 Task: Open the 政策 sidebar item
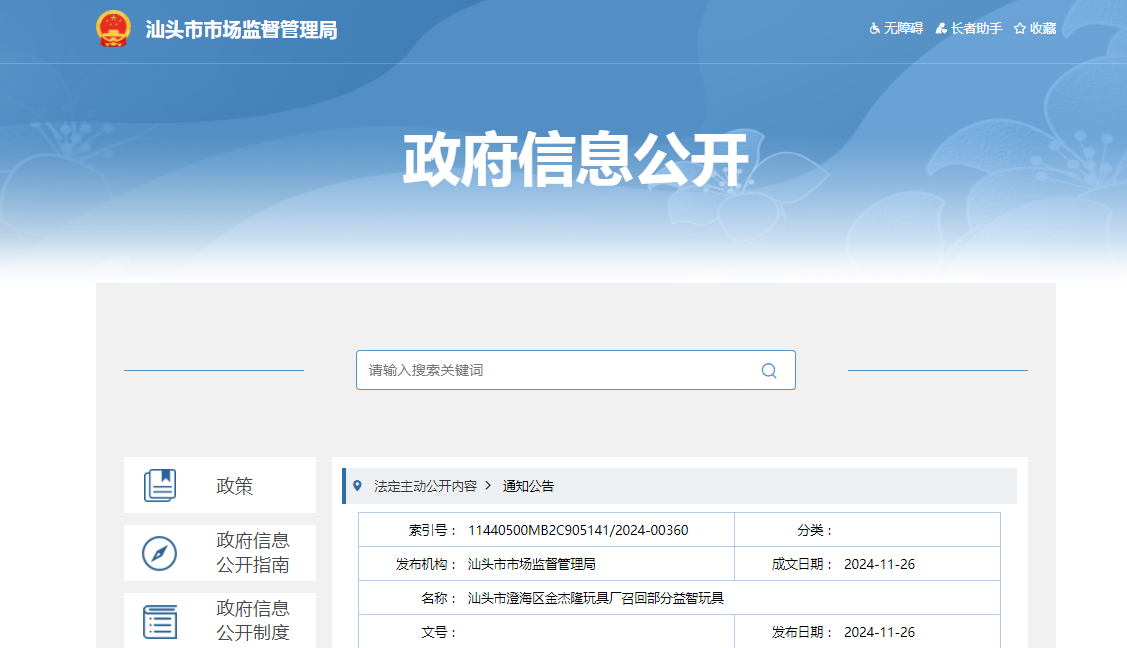pos(220,485)
